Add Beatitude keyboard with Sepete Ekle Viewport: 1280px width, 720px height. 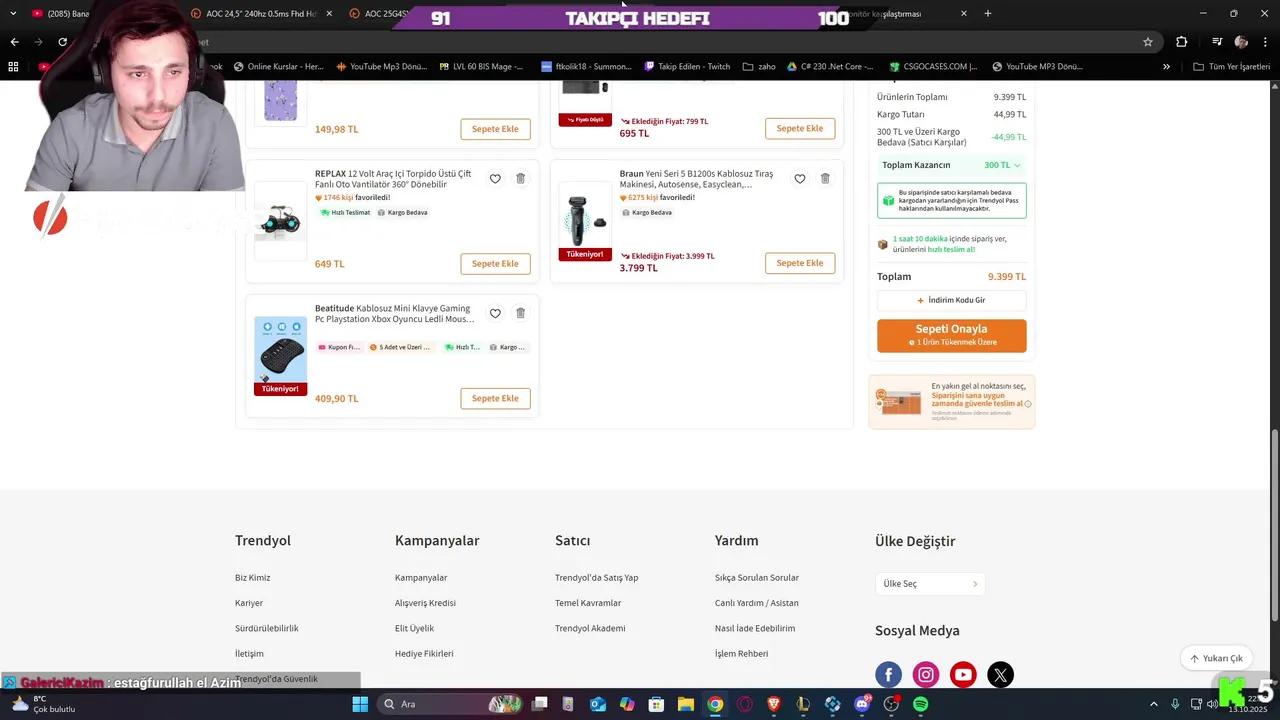coord(495,398)
